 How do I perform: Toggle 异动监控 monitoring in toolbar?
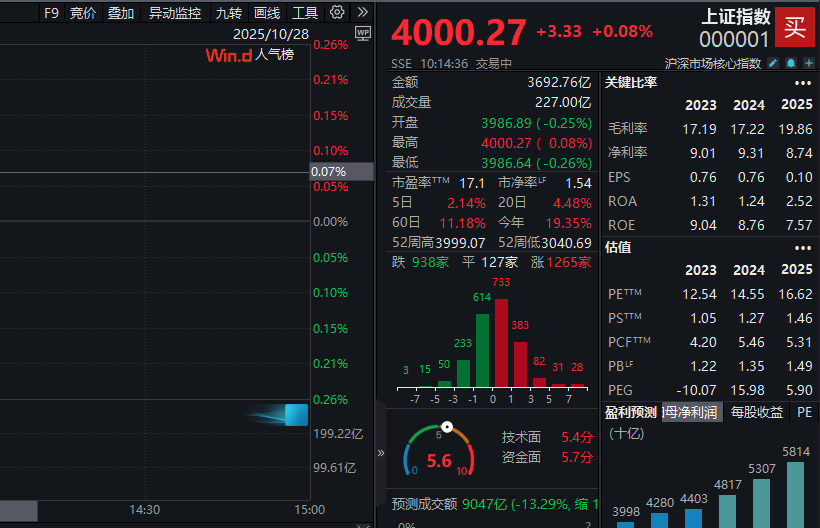coord(174,13)
